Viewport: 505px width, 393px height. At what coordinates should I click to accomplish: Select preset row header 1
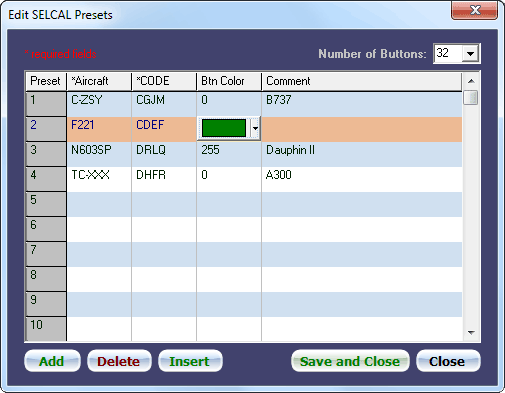[46, 104]
